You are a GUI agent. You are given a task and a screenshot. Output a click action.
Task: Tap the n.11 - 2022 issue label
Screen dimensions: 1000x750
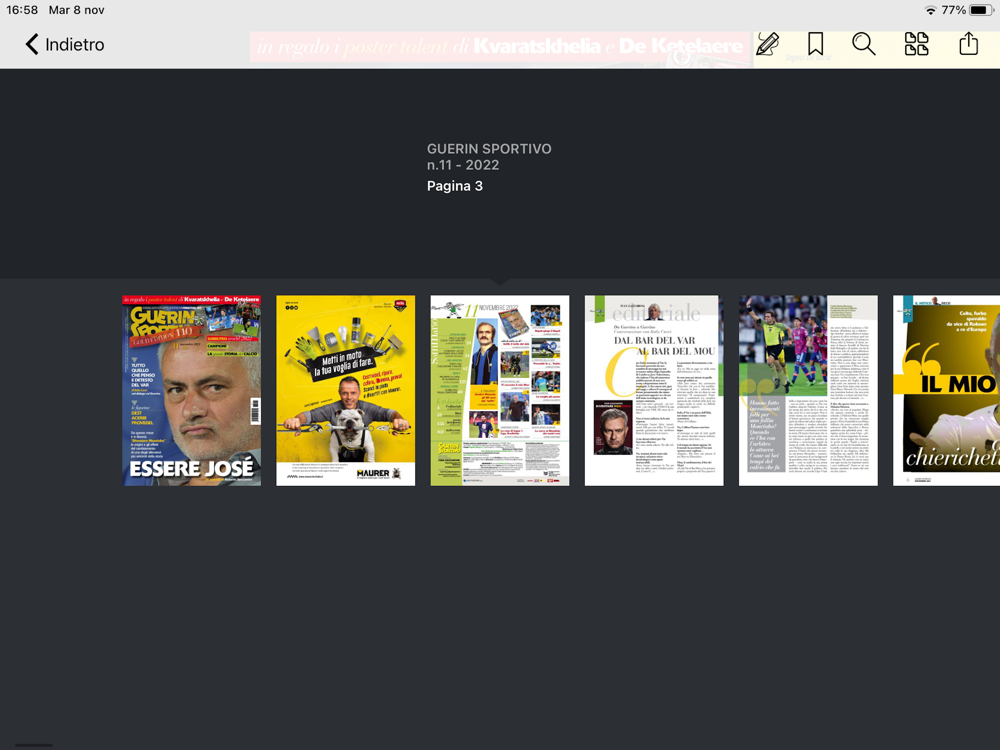pyautogui.click(x=463, y=165)
